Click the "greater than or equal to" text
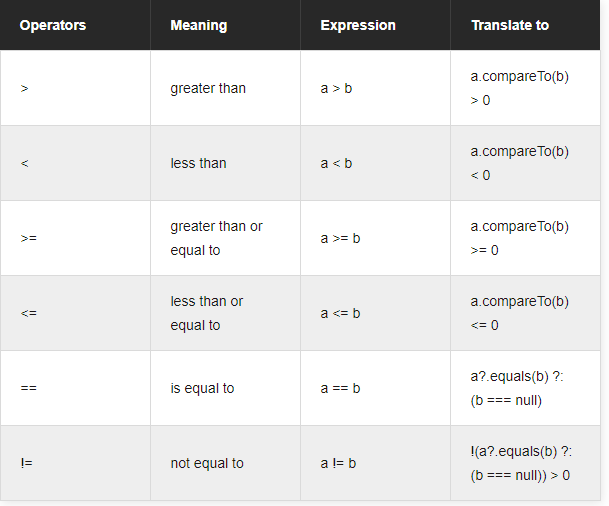 [x=216, y=238]
